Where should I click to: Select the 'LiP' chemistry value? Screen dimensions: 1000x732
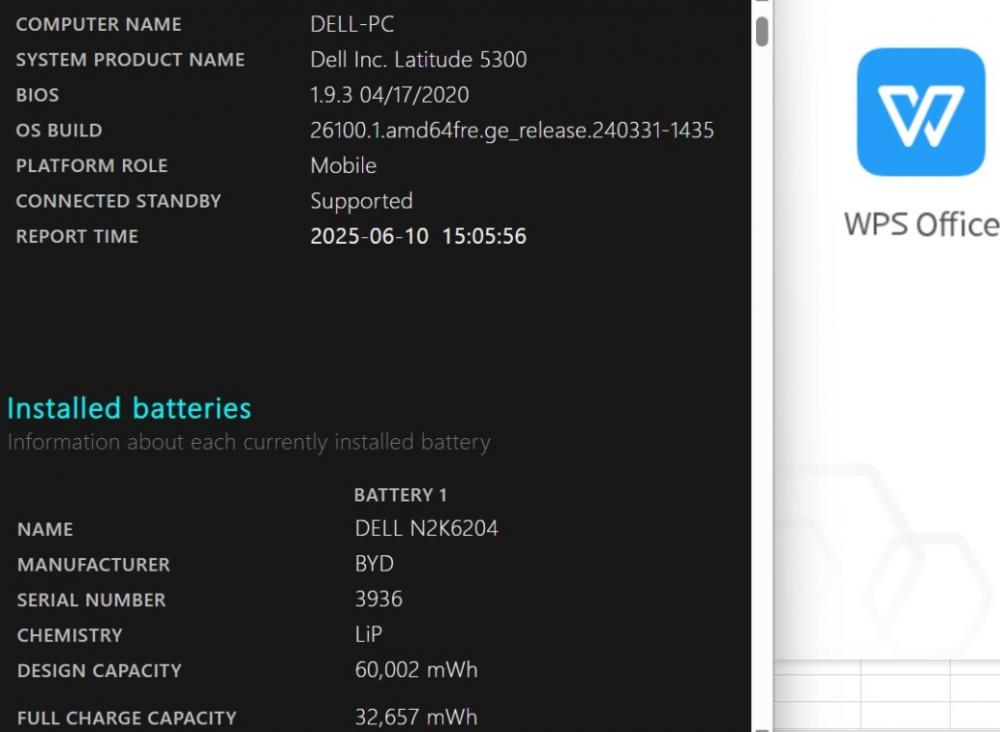coord(369,634)
